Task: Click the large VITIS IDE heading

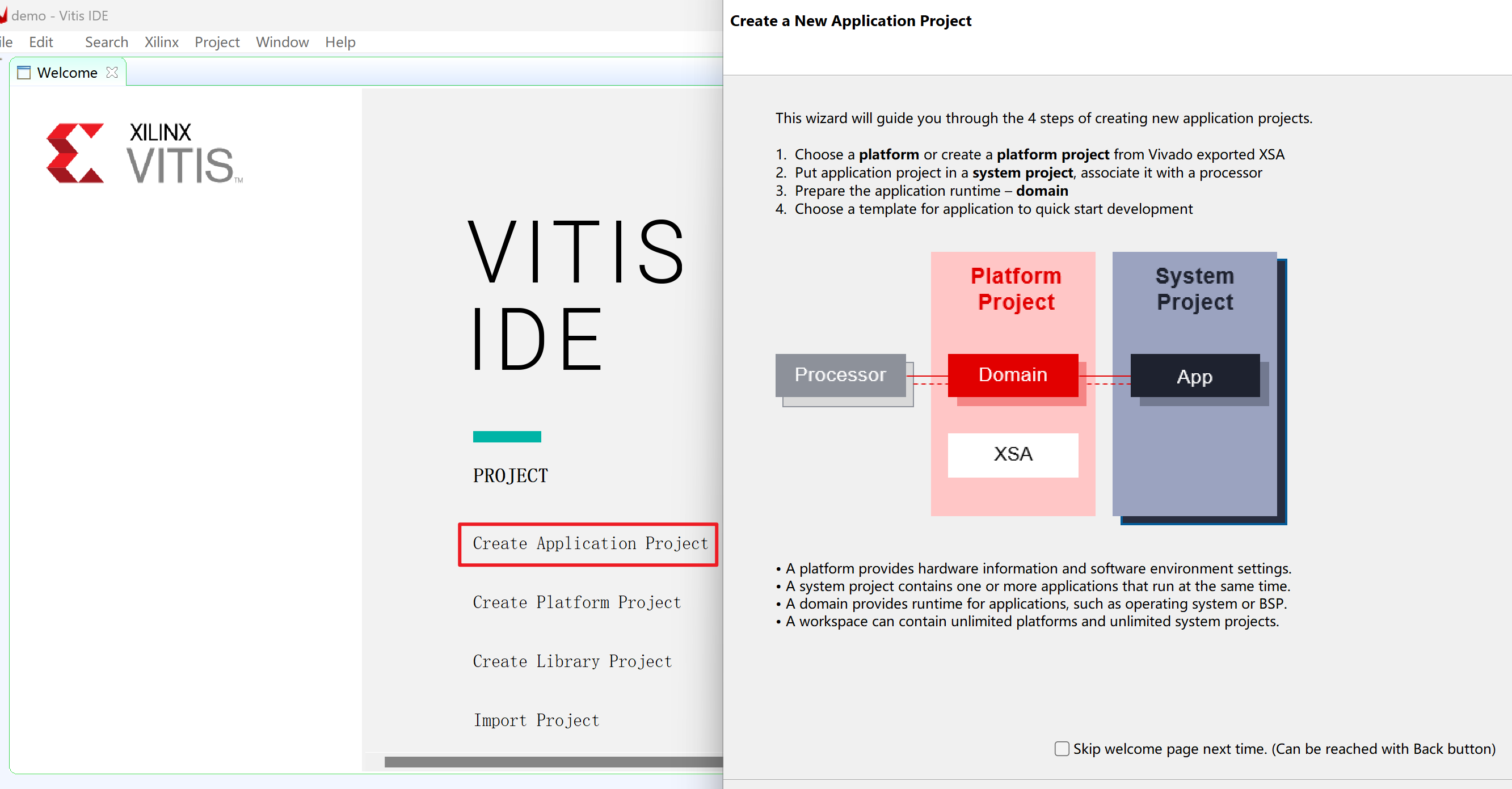Action: [x=576, y=296]
